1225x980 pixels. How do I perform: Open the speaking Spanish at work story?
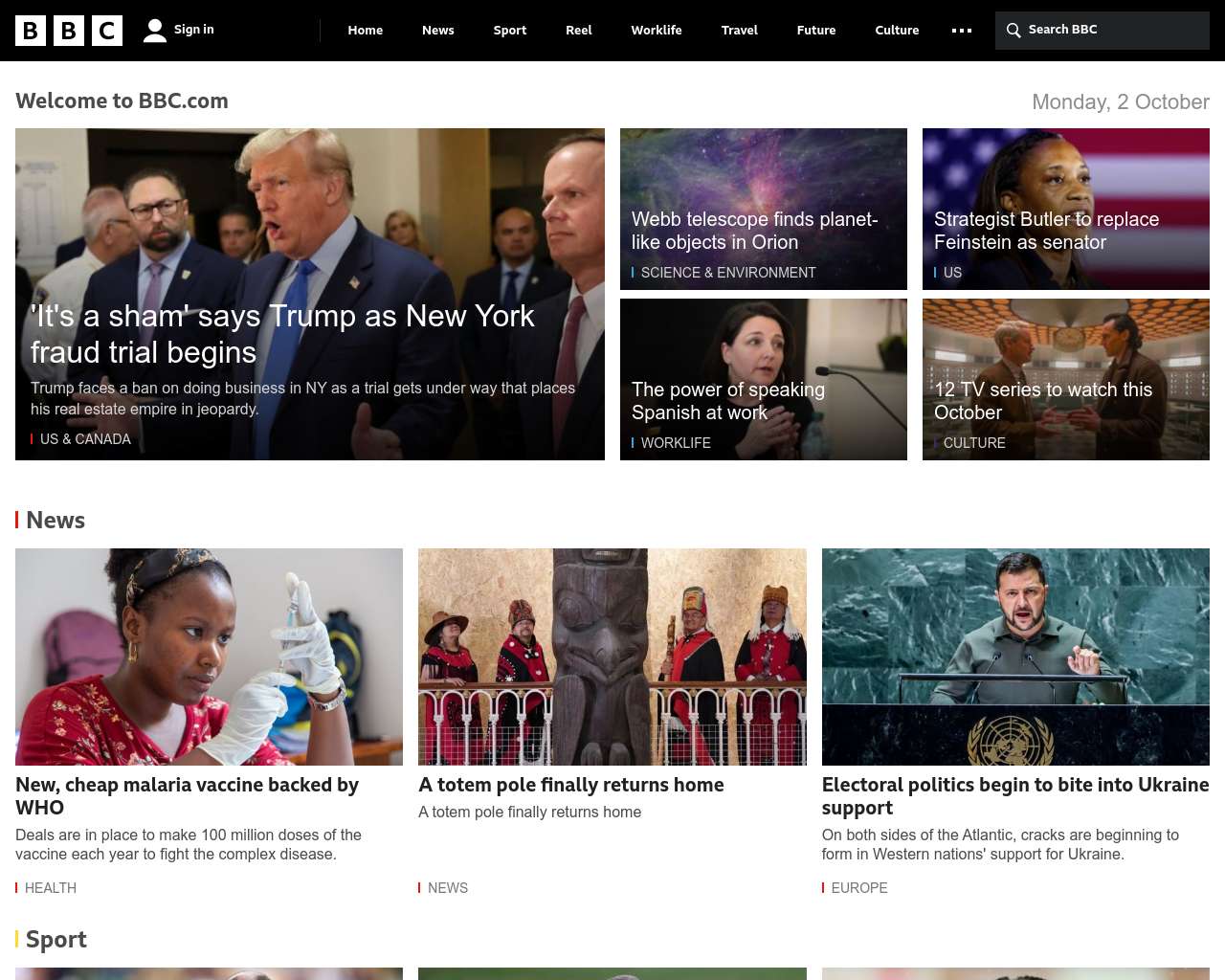(728, 401)
